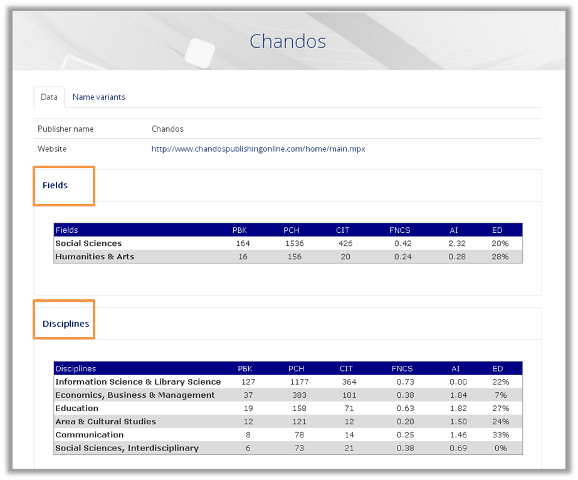Click PCH column header in Fields table
The image size is (578, 480).
pos(291,230)
